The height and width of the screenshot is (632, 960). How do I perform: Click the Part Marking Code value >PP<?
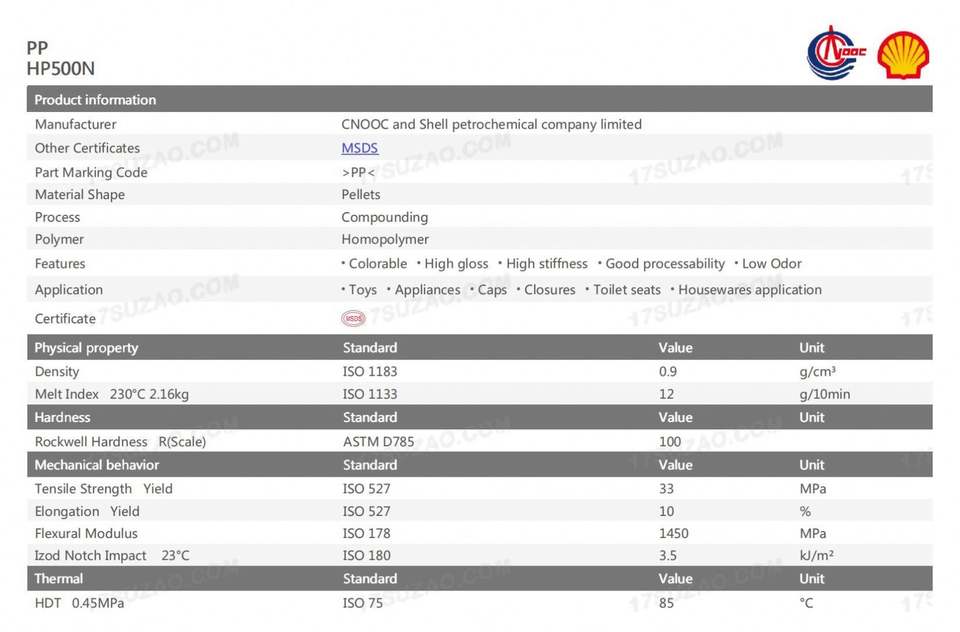(x=358, y=173)
